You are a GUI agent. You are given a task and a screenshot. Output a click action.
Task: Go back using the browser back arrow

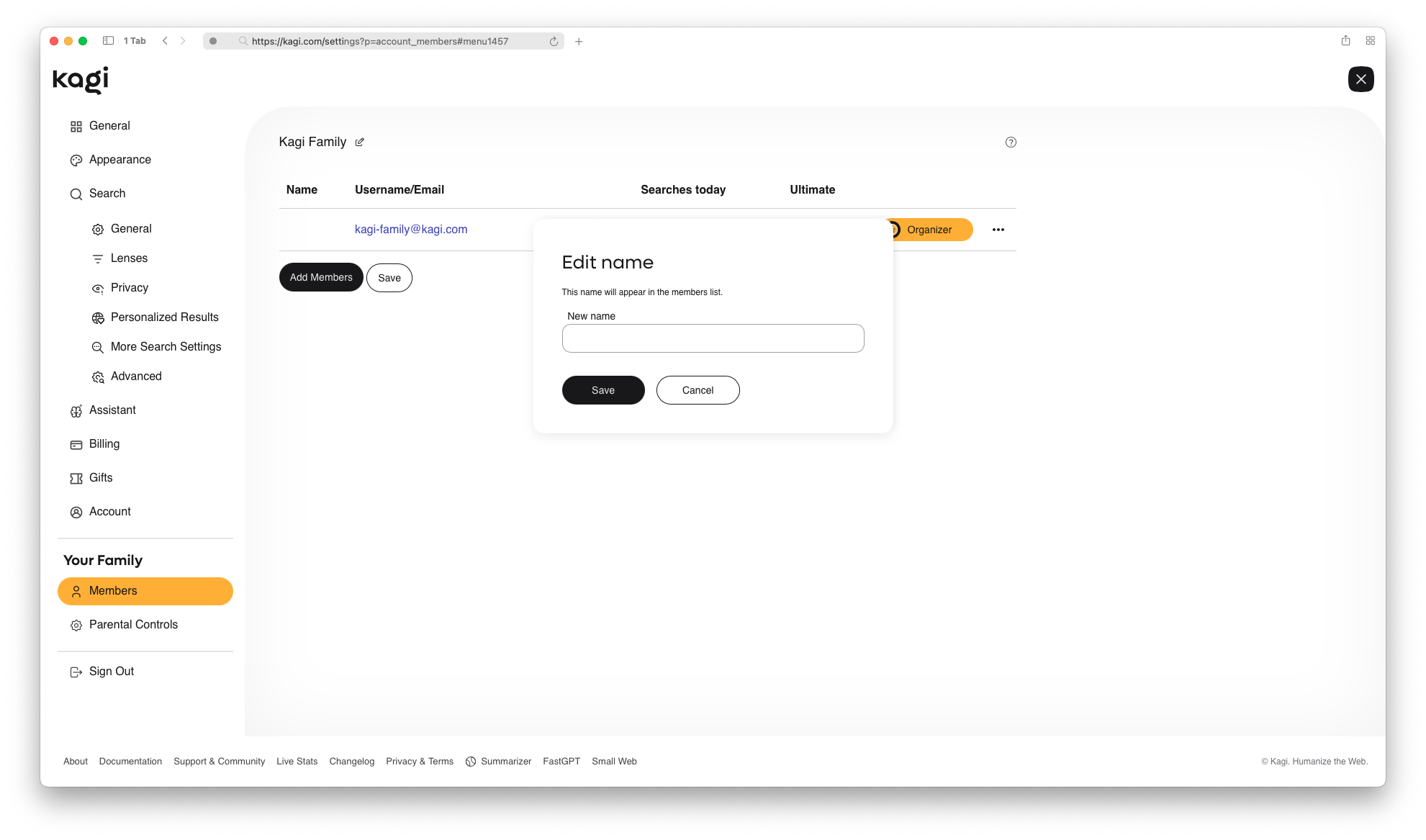165,41
